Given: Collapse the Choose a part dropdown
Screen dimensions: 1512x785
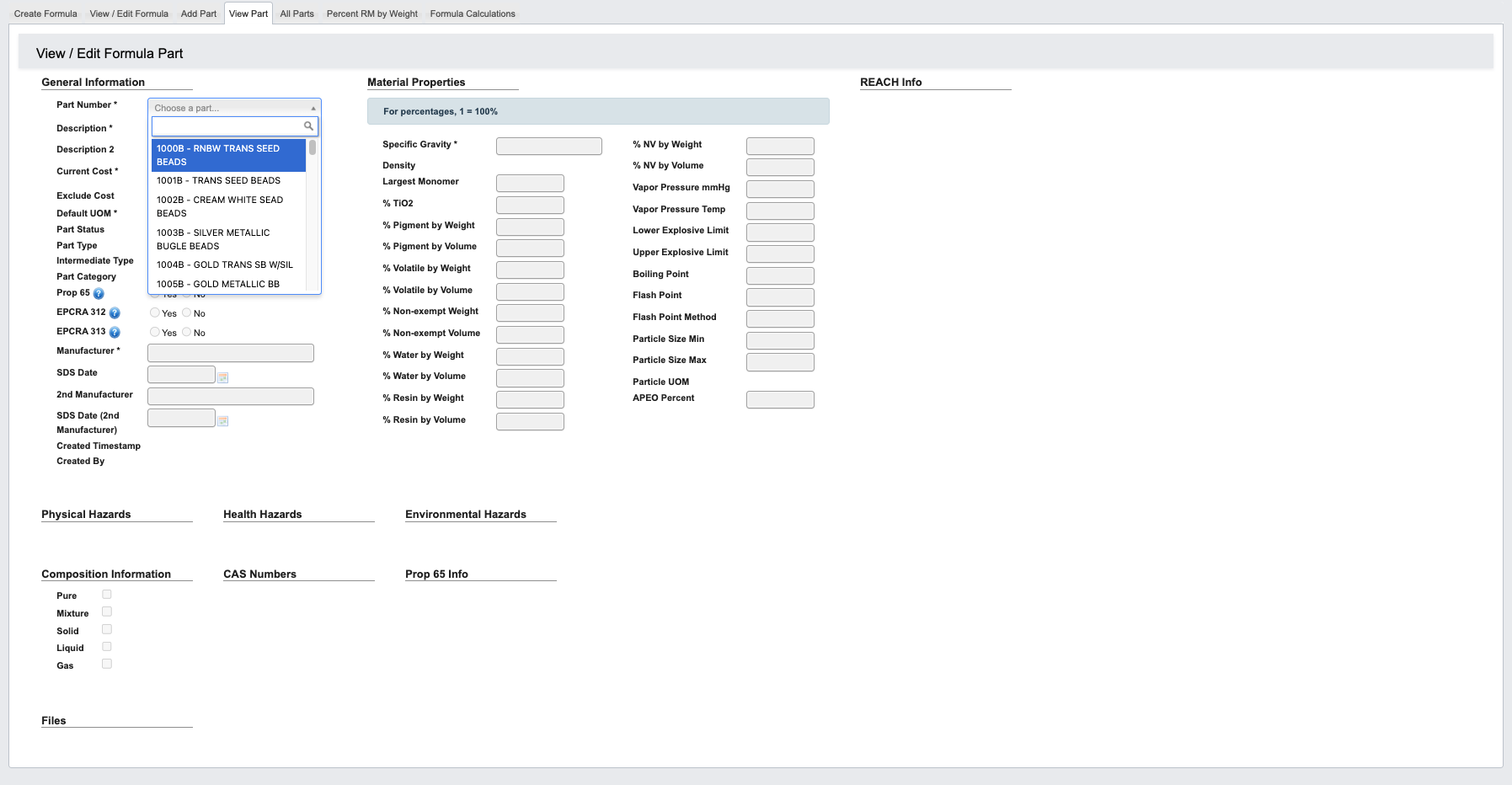Looking at the screenshot, I should (234, 108).
